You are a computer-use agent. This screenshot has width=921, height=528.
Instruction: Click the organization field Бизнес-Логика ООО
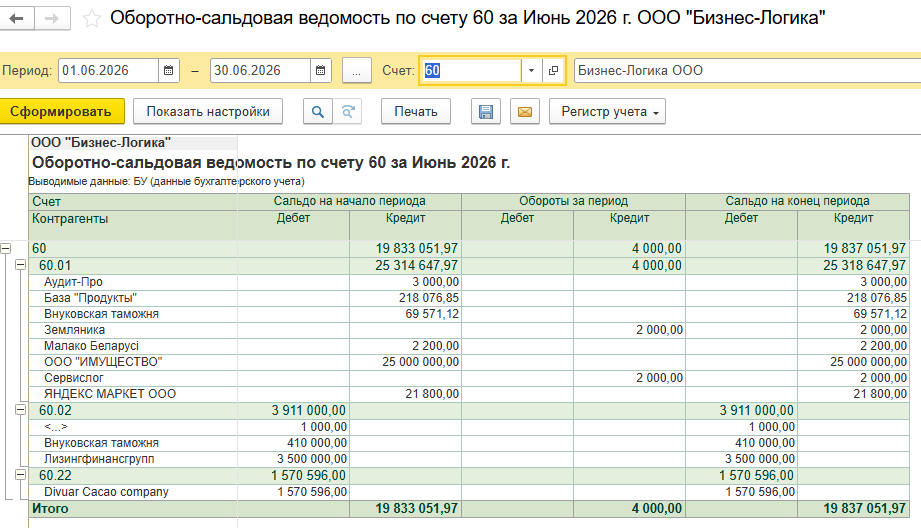(747, 70)
